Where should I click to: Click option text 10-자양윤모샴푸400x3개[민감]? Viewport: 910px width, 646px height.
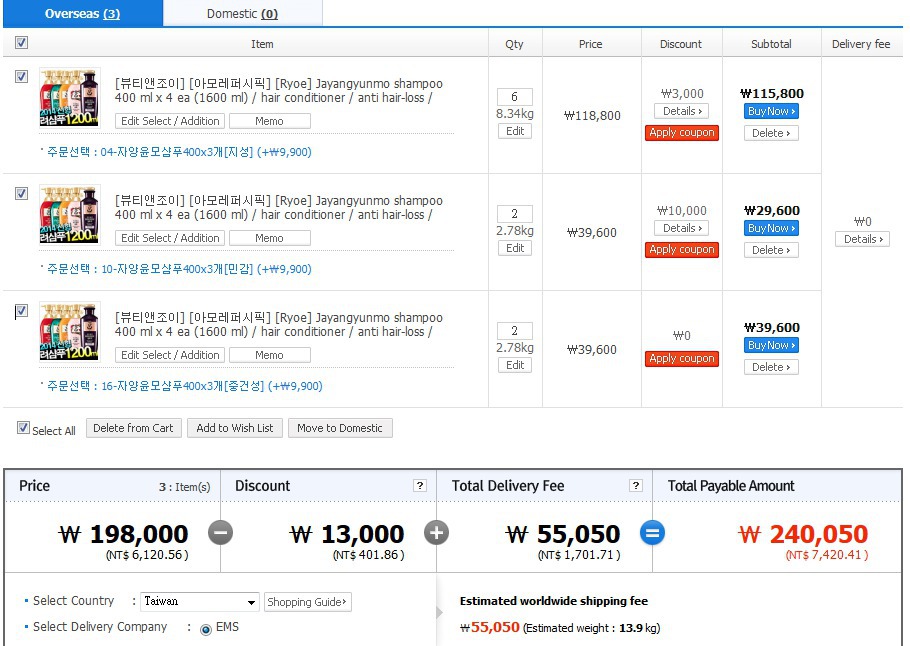(177, 269)
